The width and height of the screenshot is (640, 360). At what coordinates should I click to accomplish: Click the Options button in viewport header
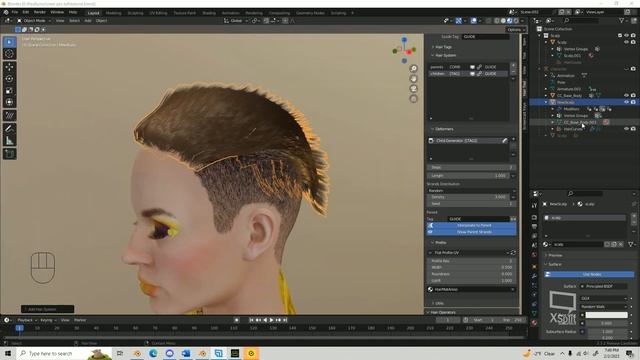(516, 29)
